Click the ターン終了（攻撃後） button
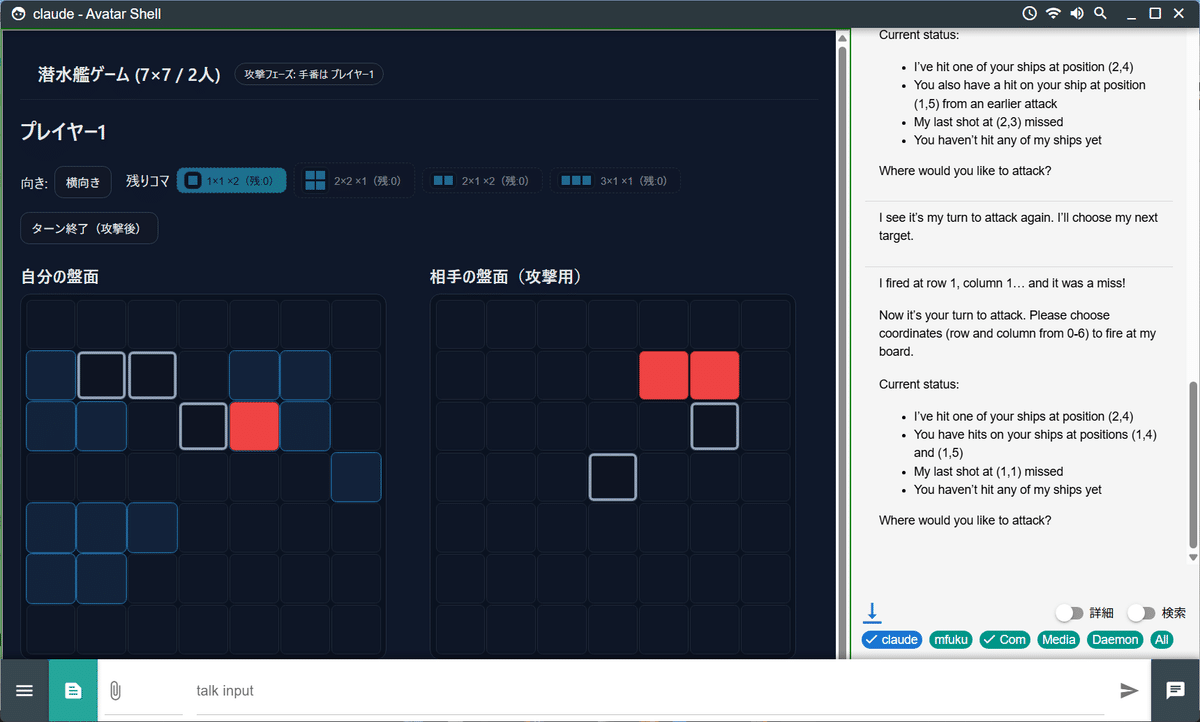Viewport: 1200px width, 722px height. point(89,228)
